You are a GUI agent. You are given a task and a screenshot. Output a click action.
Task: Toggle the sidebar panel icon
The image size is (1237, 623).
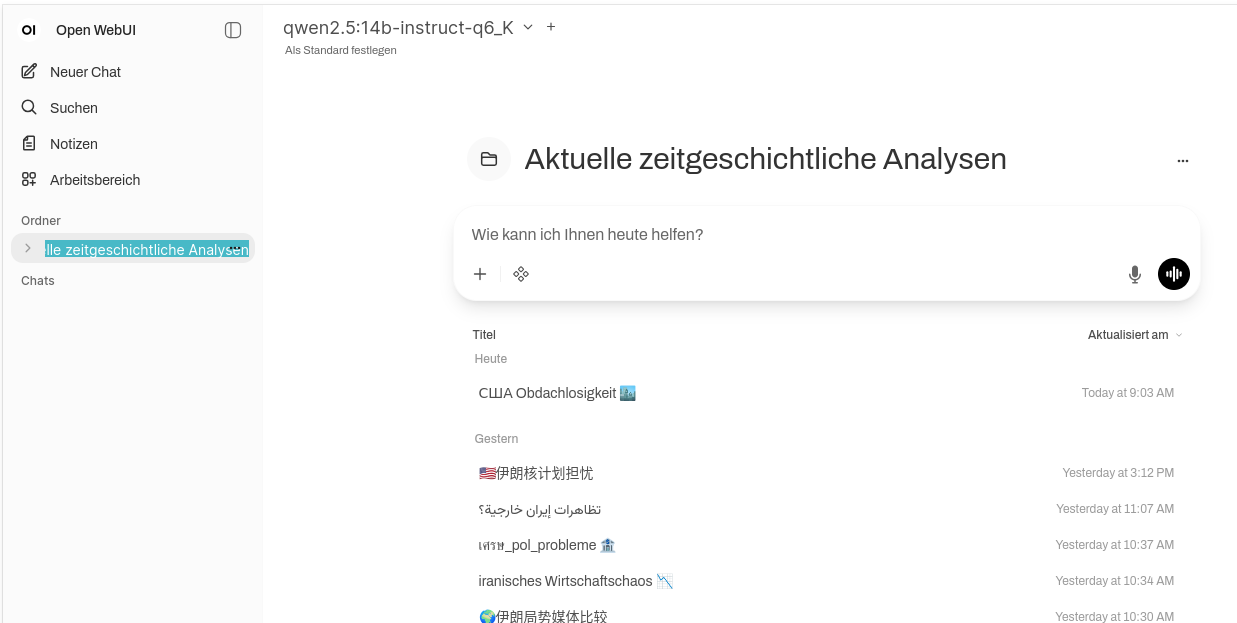233,30
